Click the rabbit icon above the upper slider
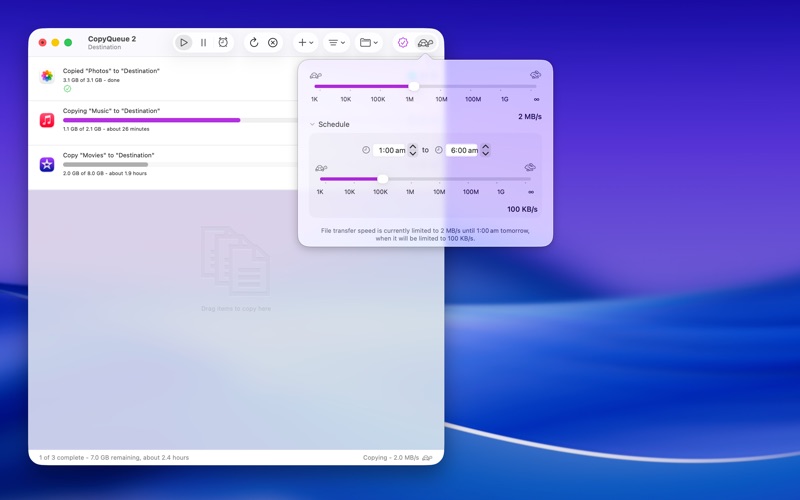The image size is (800, 500). 535,74
